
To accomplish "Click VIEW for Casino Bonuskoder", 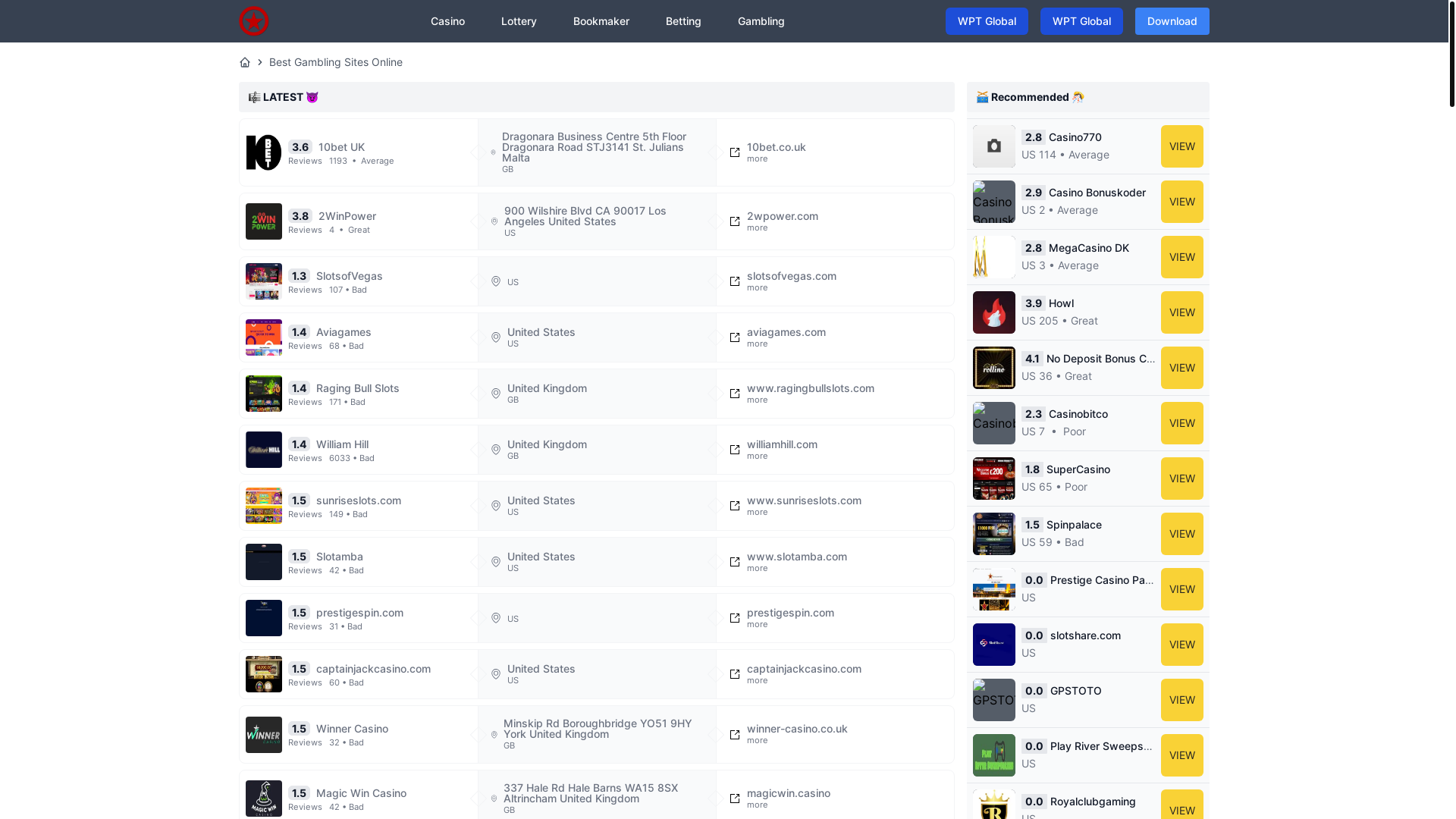I will [x=1181, y=202].
